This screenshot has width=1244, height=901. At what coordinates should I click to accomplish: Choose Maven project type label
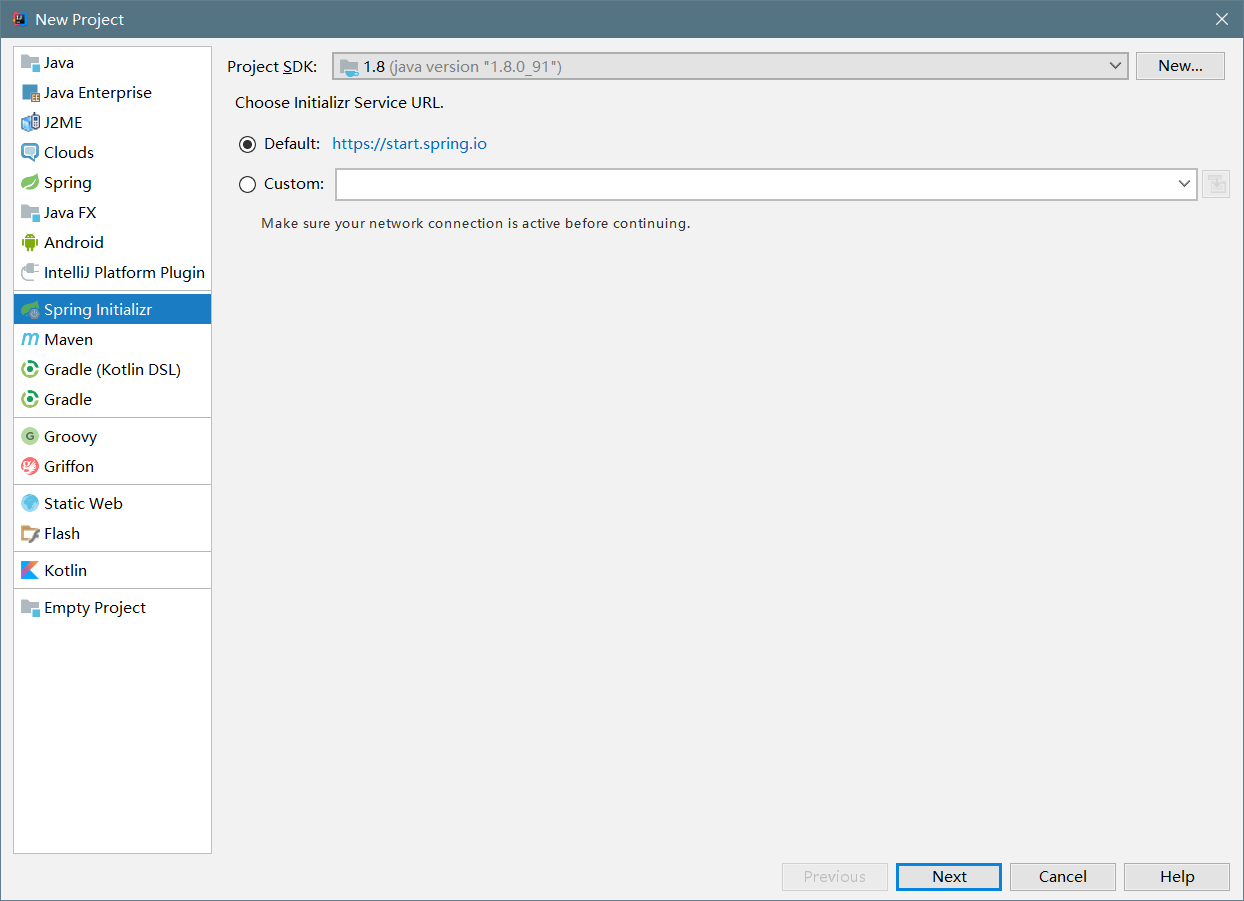(x=68, y=340)
